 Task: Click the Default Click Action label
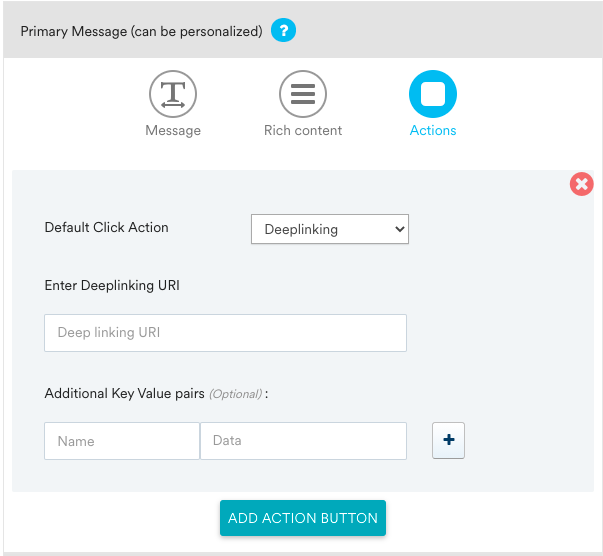[x=107, y=227]
